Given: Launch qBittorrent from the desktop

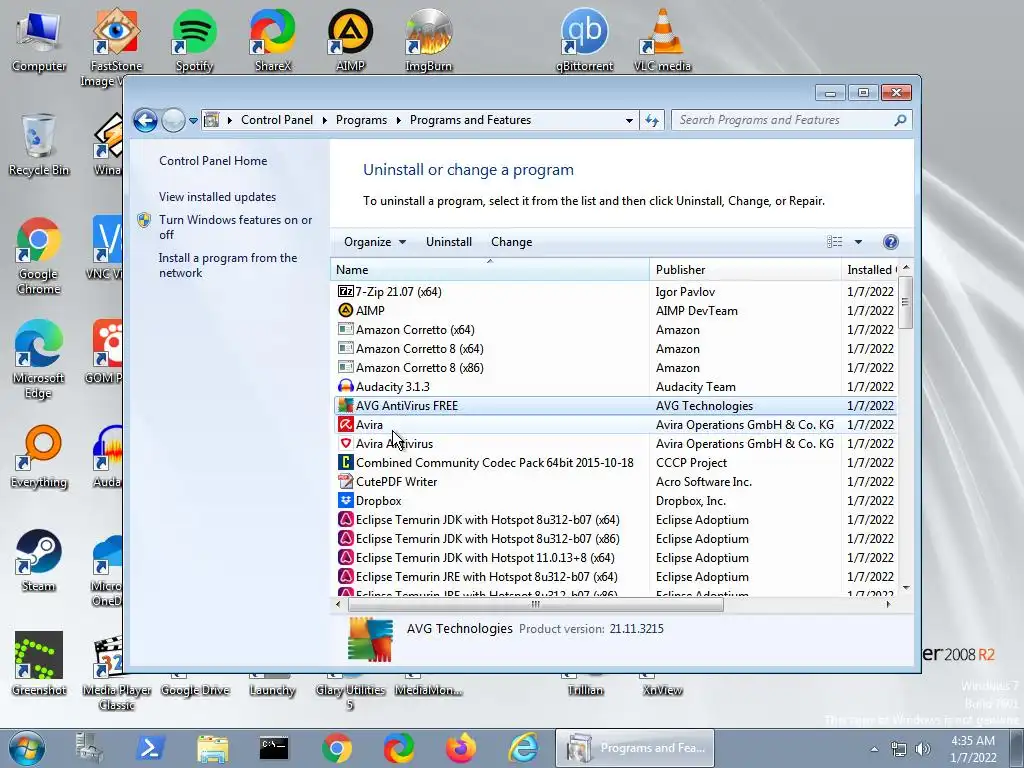Looking at the screenshot, I should [x=584, y=39].
